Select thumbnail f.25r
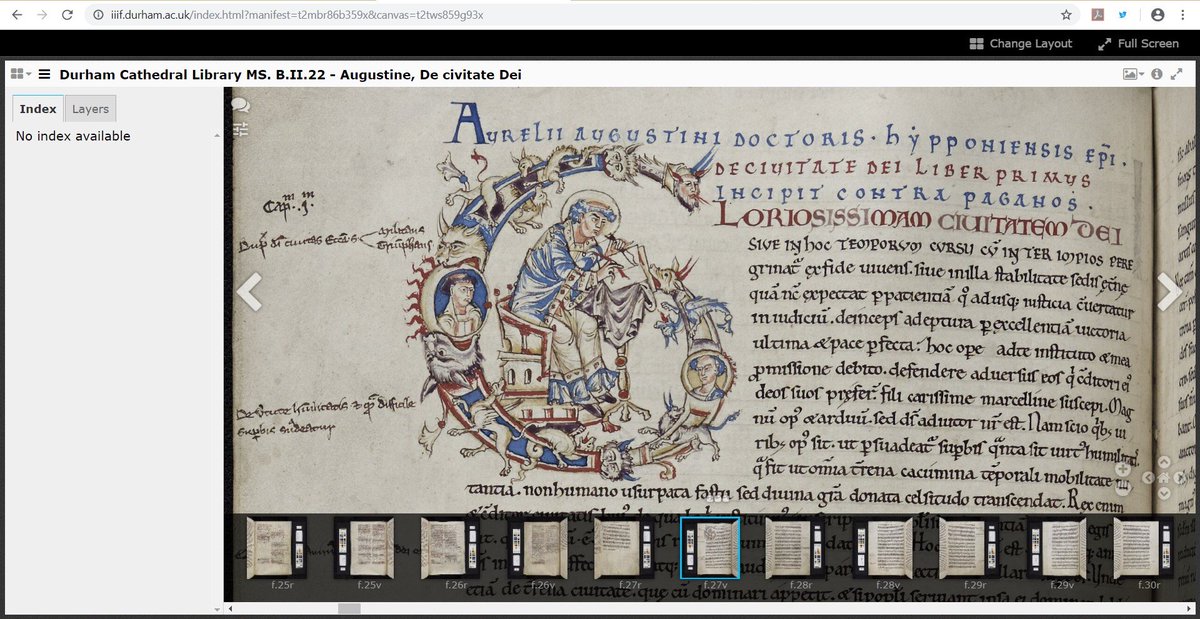Viewport: 1200px width, 619px height. coord(277,548)
